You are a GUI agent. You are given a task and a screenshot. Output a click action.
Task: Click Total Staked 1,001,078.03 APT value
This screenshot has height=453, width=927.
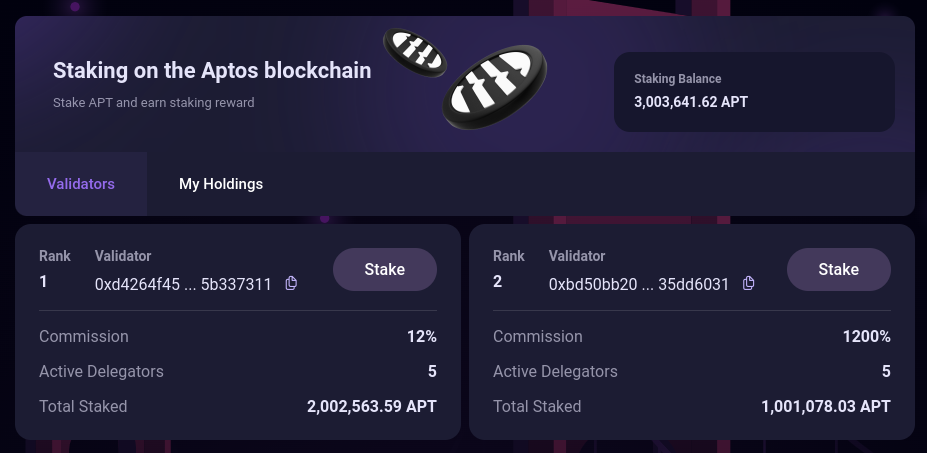point(826,407)
